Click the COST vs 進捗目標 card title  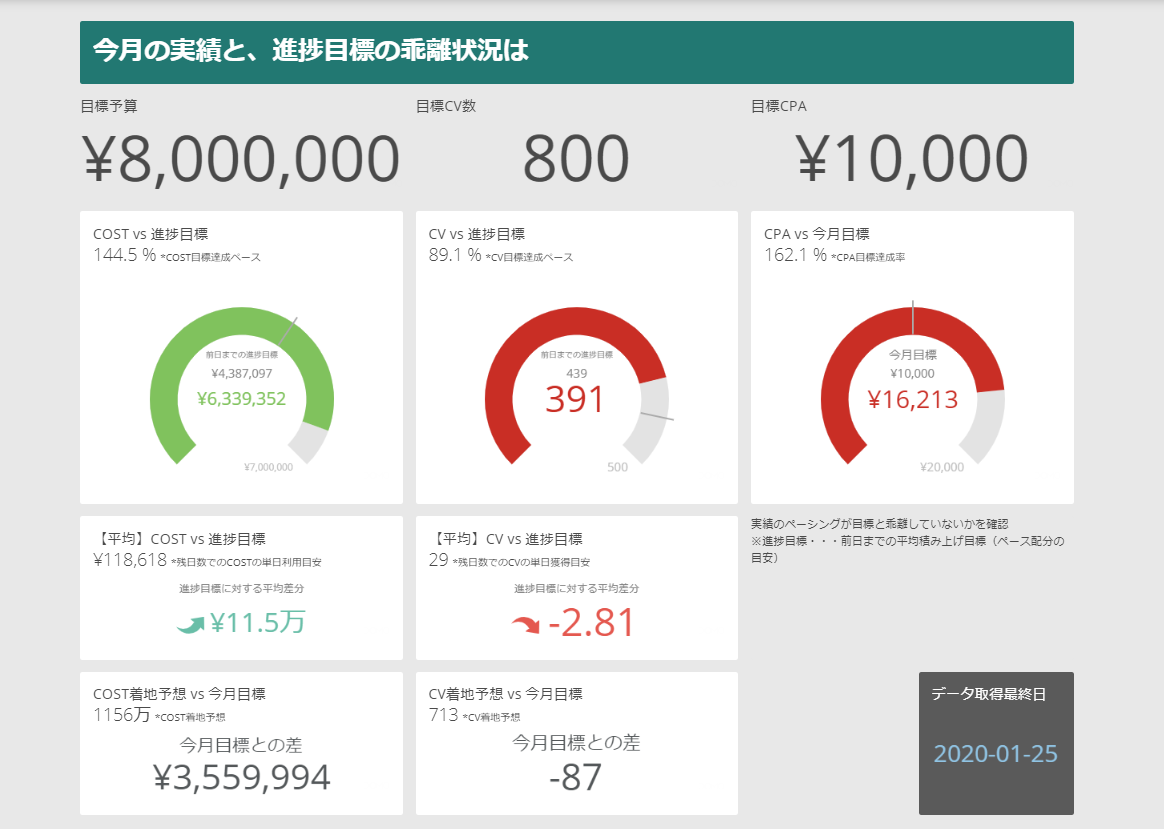tap(150, 234)
